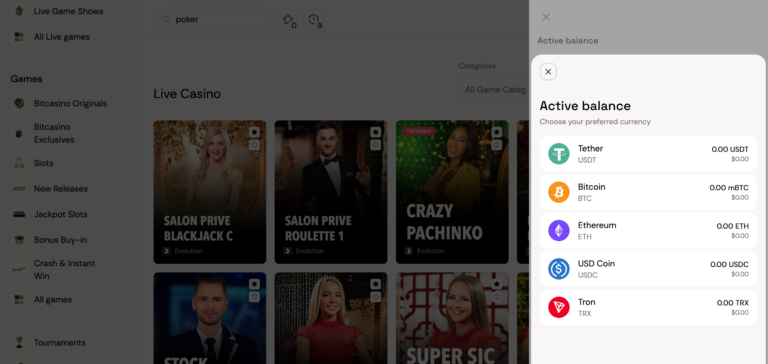Click the All Live games grid icon
This screenshot has height=364, width=768.
click(x=19, y=37)
